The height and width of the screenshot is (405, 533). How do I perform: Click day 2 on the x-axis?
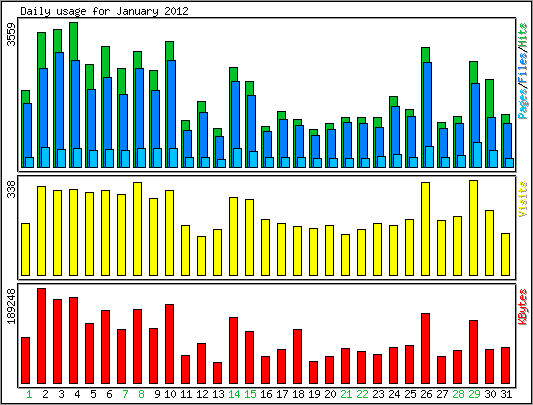pos(45,394)
